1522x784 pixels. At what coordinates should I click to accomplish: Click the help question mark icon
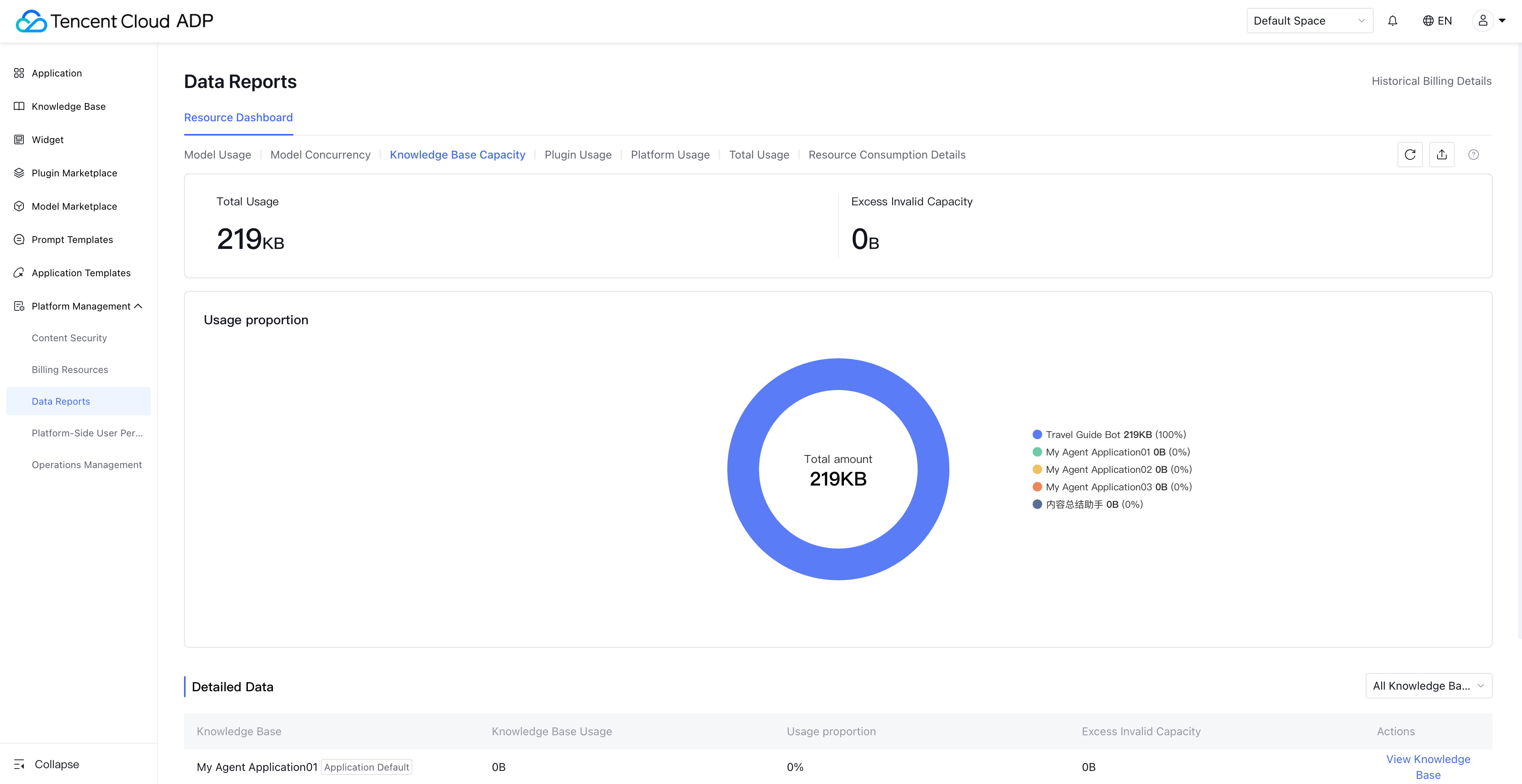1474,155
